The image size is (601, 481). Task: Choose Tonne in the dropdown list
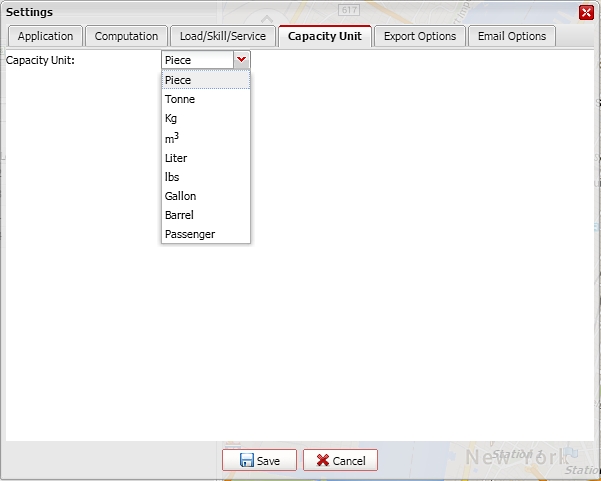pyautogui.click(x=206, y=99)
